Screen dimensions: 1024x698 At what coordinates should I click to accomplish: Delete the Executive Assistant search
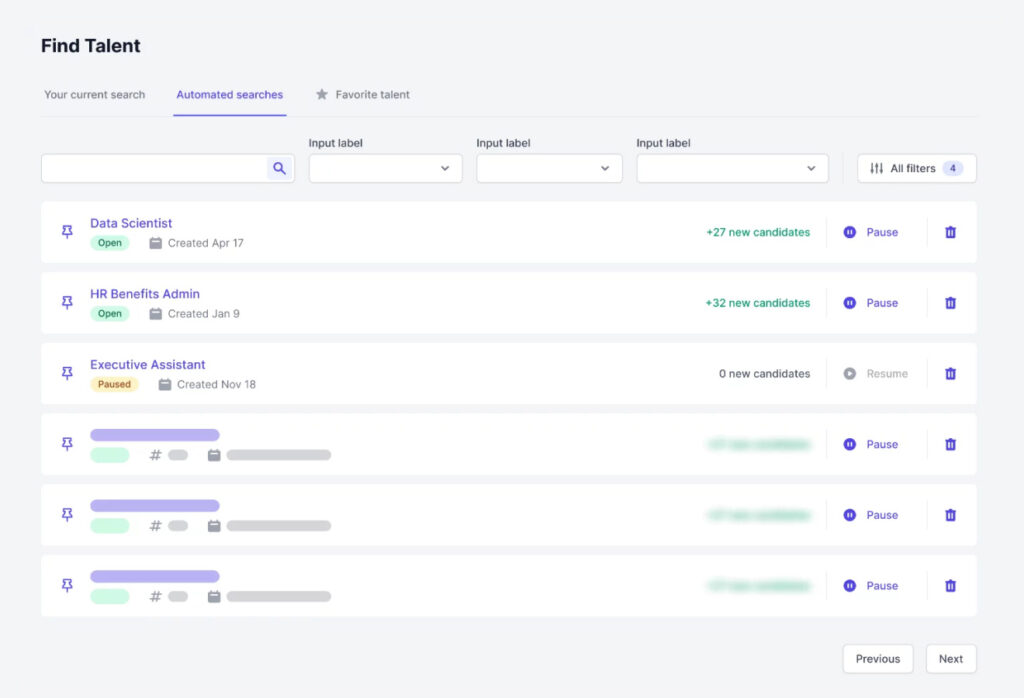(950, 373)
